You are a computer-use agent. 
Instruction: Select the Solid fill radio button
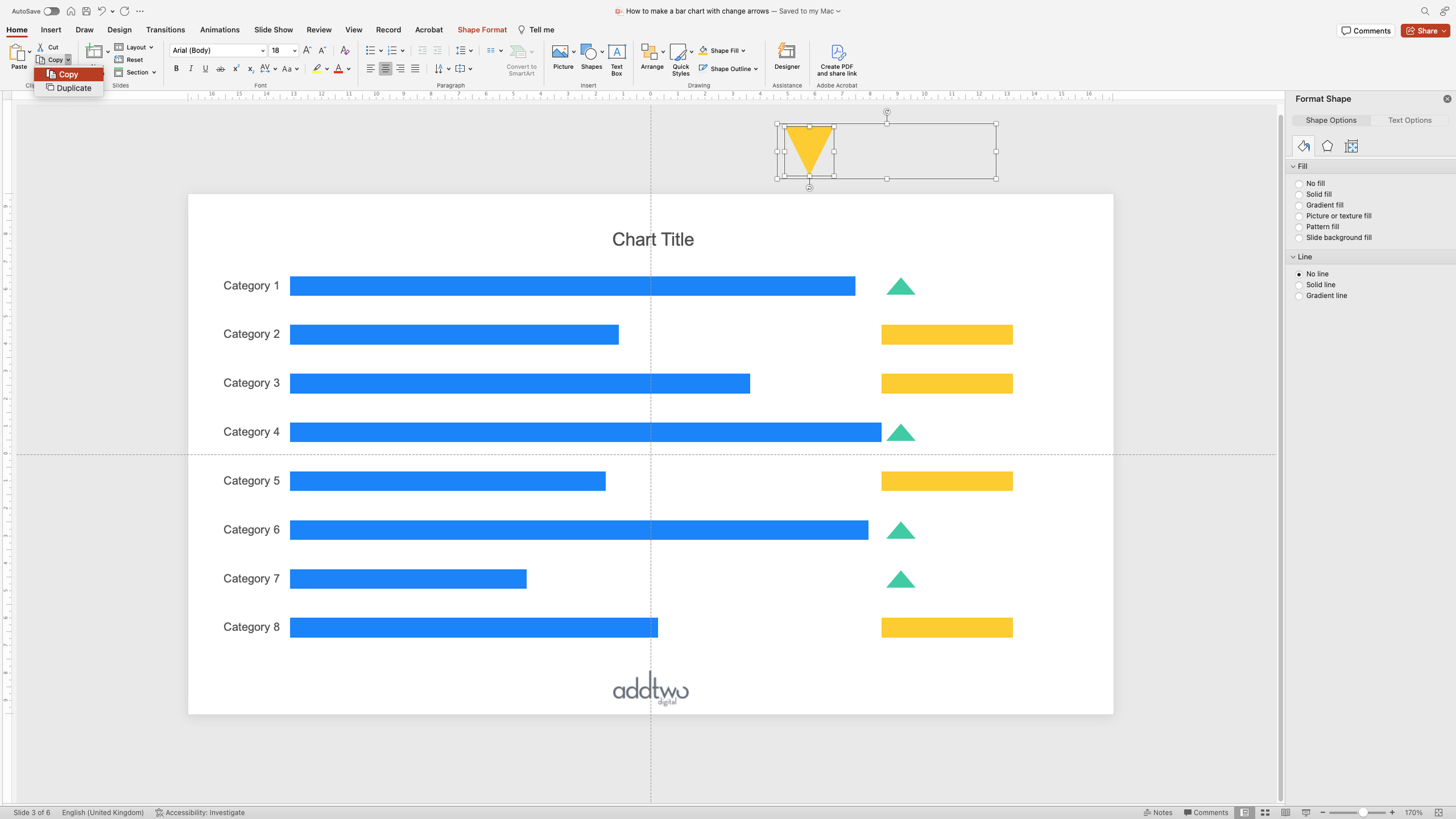coord(1299,195)
